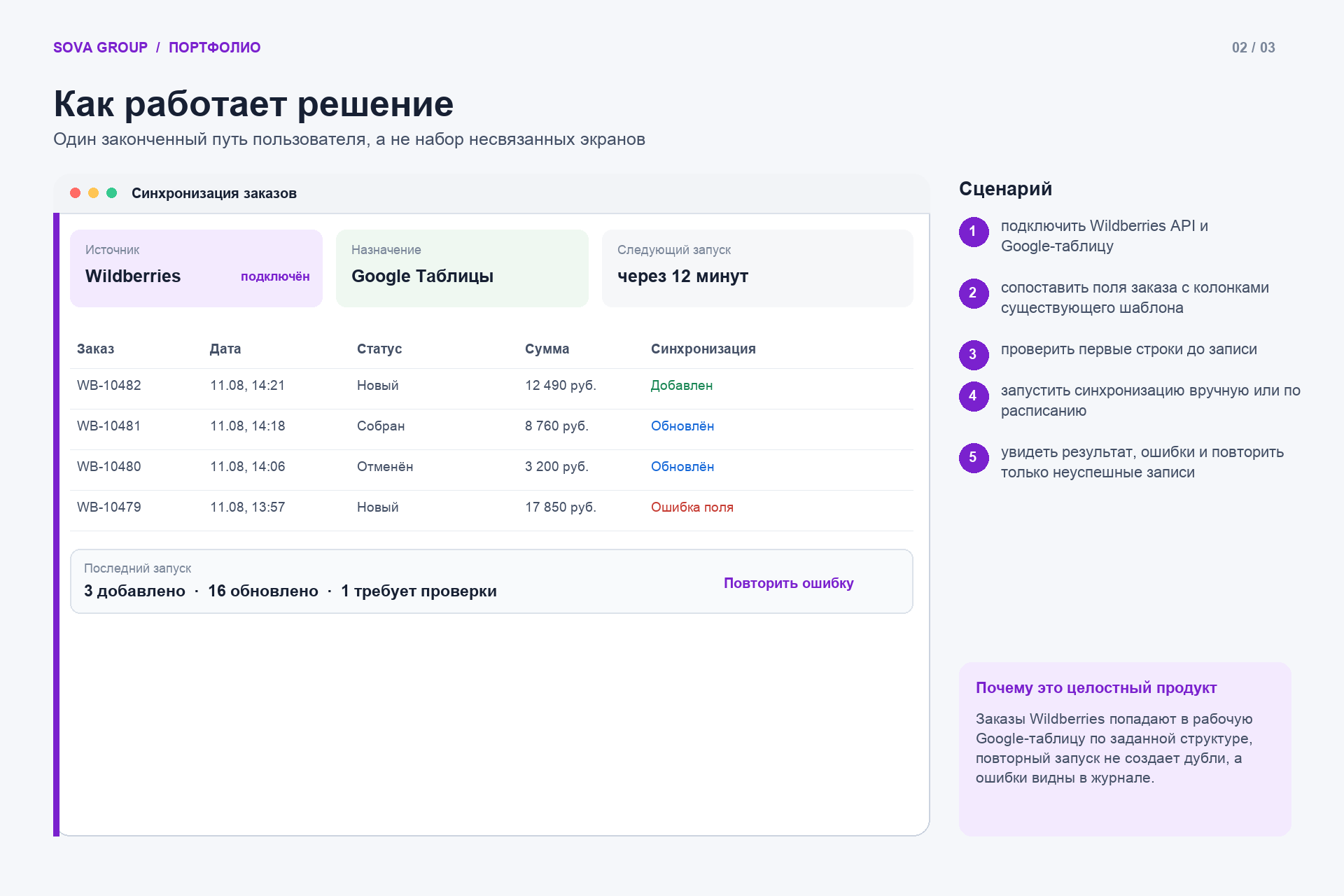Click the Собран status of order WB-10481
Image resolution: width=1344 pixels, height=896 pixels.
[381, 426]
